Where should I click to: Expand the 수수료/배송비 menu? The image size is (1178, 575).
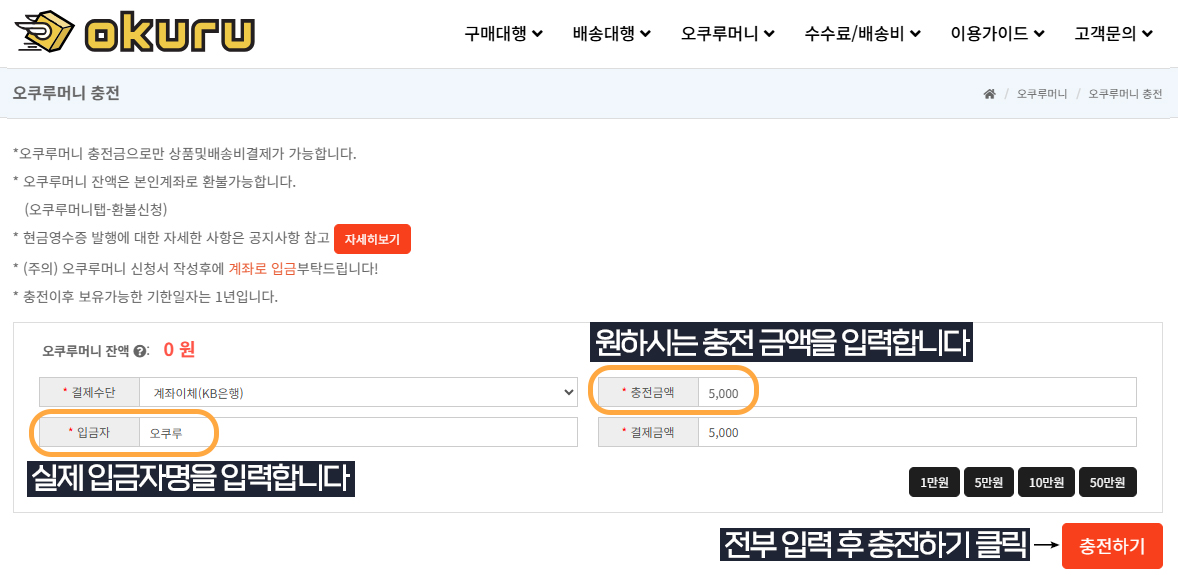coord(862,34)
